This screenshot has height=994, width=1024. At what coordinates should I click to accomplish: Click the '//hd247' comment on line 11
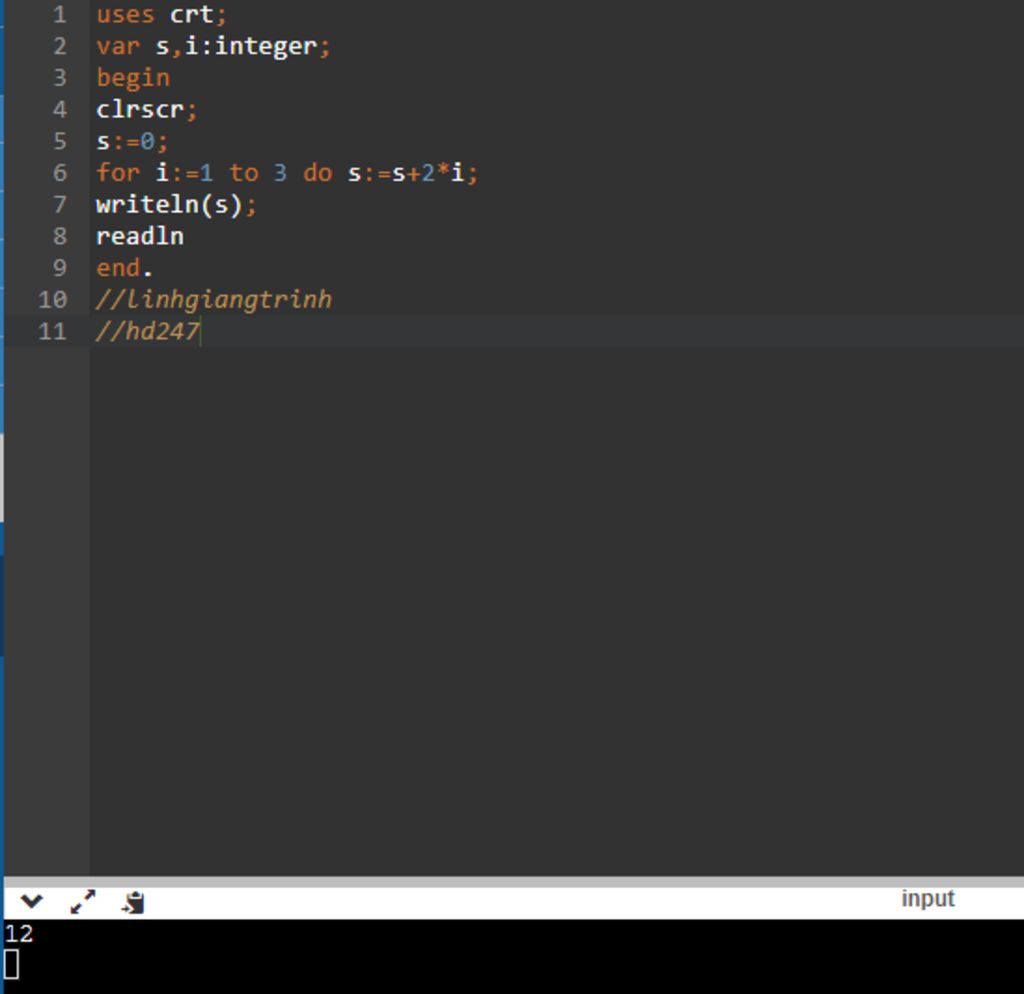pyautogui.click(x=148, y=332)
